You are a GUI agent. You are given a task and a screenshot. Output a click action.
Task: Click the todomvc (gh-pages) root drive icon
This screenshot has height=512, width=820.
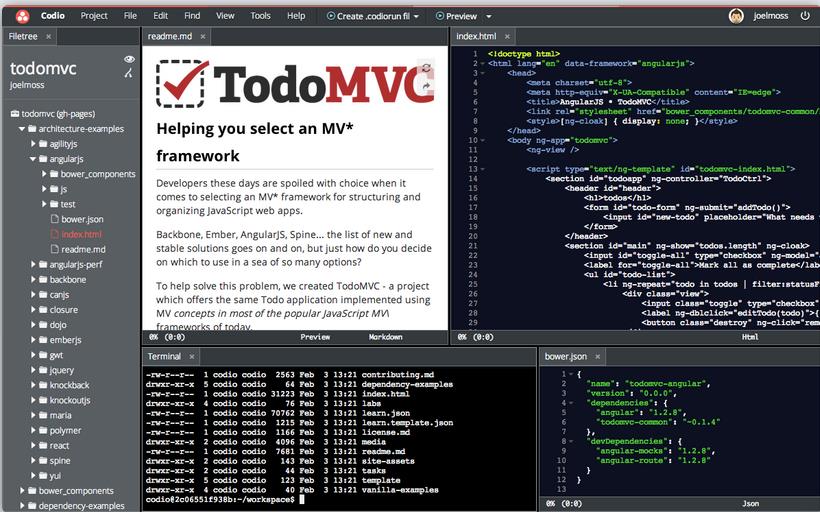15,113
